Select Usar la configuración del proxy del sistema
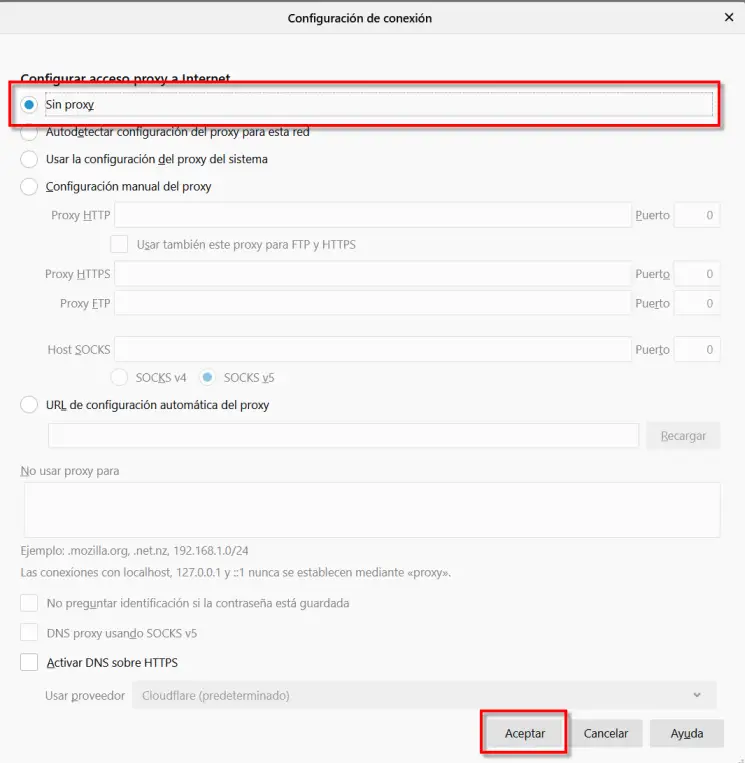745x763 pixels. click(x=29, y=159)
